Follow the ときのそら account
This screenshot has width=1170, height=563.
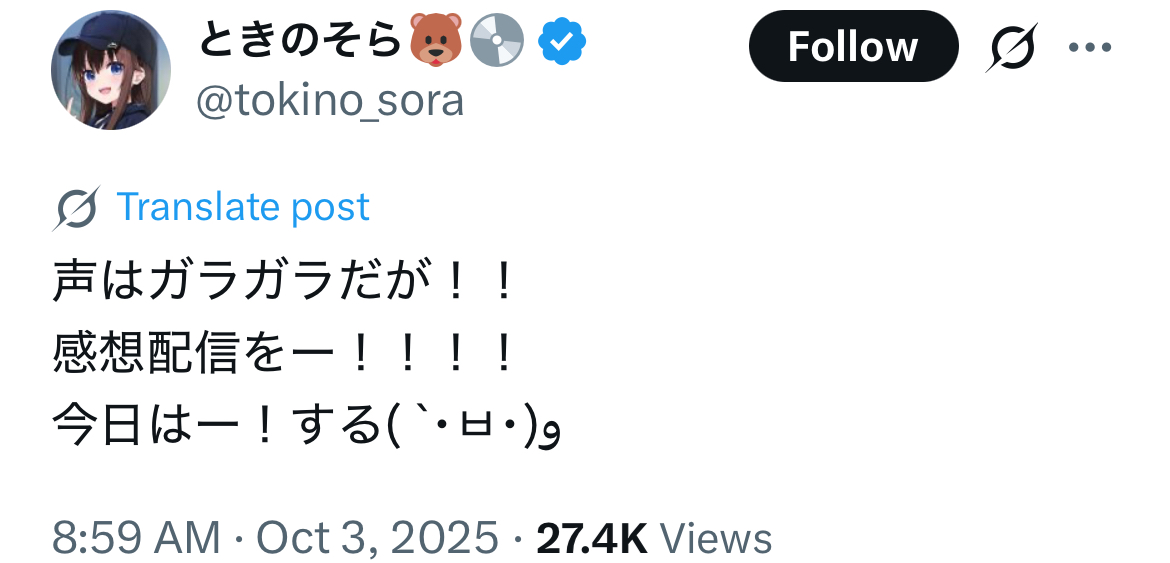(x=852, y=47)
